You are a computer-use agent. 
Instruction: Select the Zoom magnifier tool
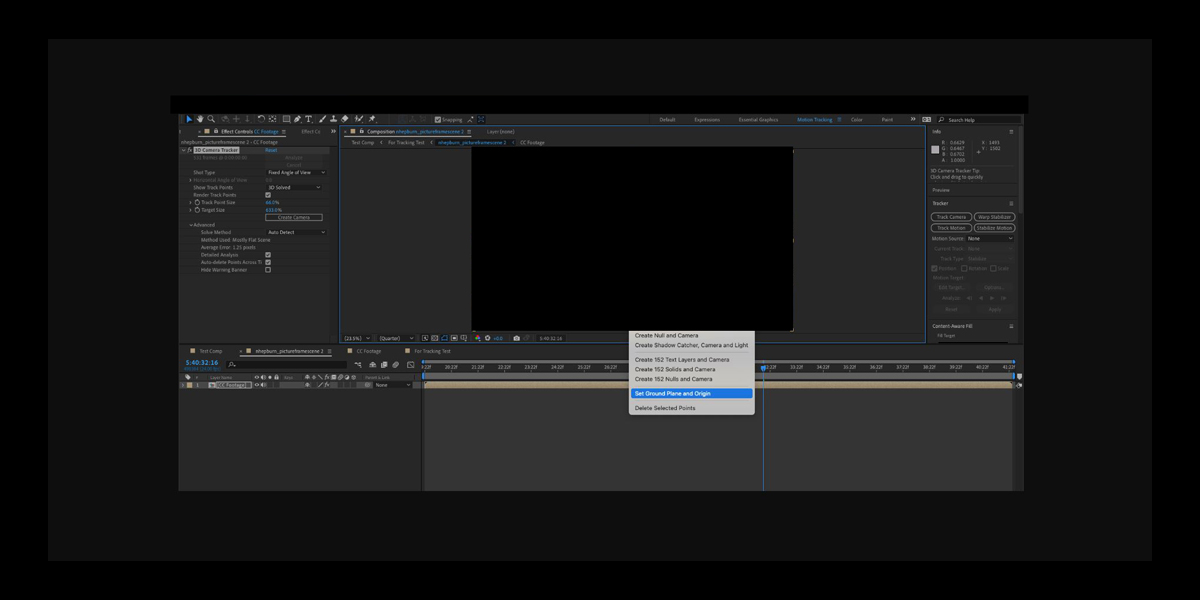click(211, 119)
